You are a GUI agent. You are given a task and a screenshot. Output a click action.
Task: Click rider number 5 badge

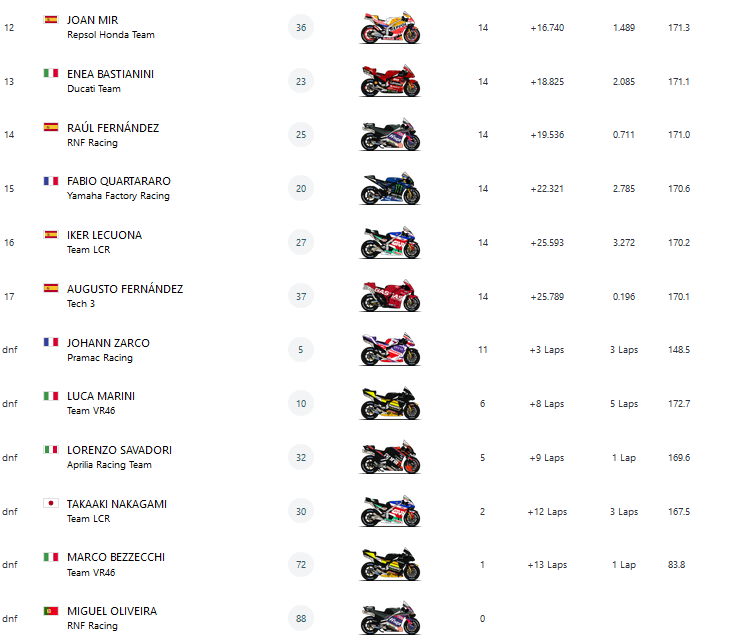301,349
